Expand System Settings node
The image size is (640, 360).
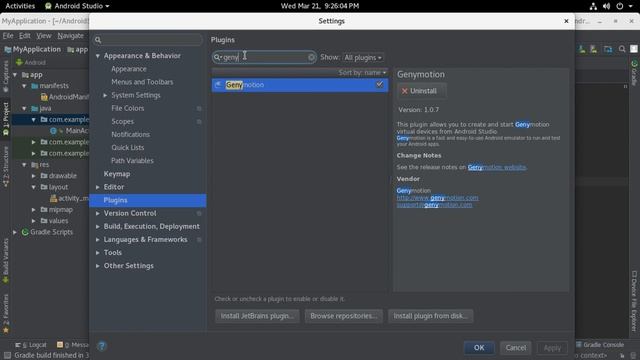click(105, 95)
